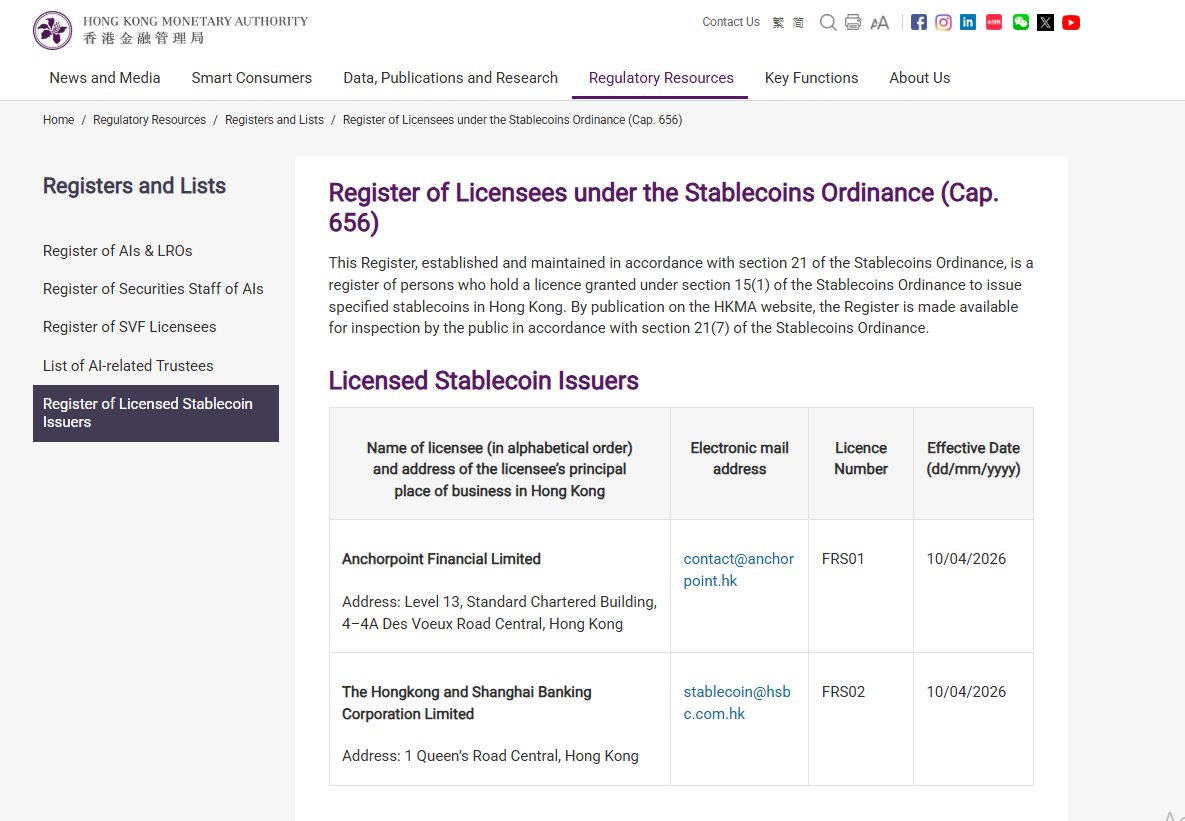
Task: Open the red Xiaohongshu icon
Action: pos(994,23)
